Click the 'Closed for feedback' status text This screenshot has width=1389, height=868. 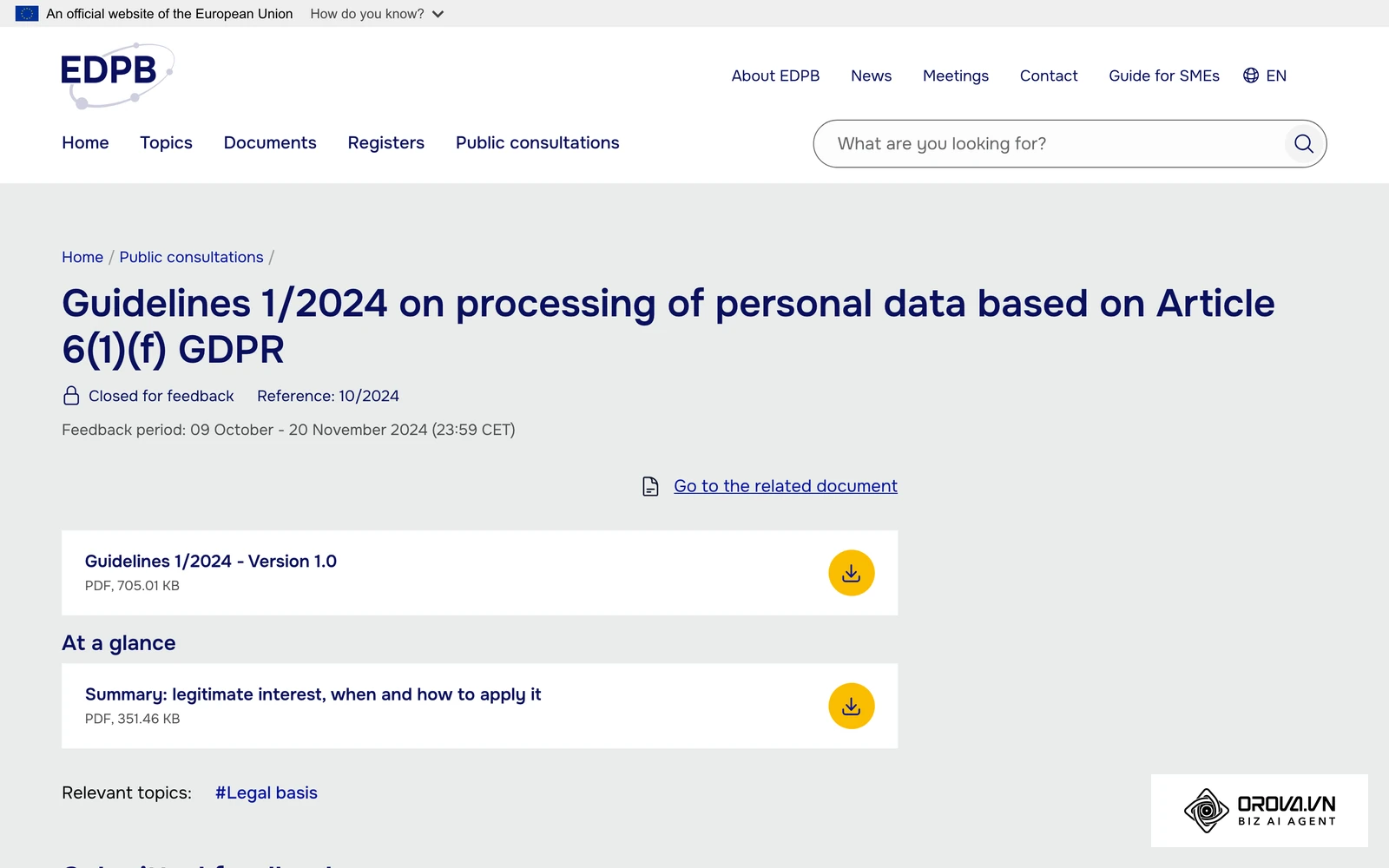(161, 396)
